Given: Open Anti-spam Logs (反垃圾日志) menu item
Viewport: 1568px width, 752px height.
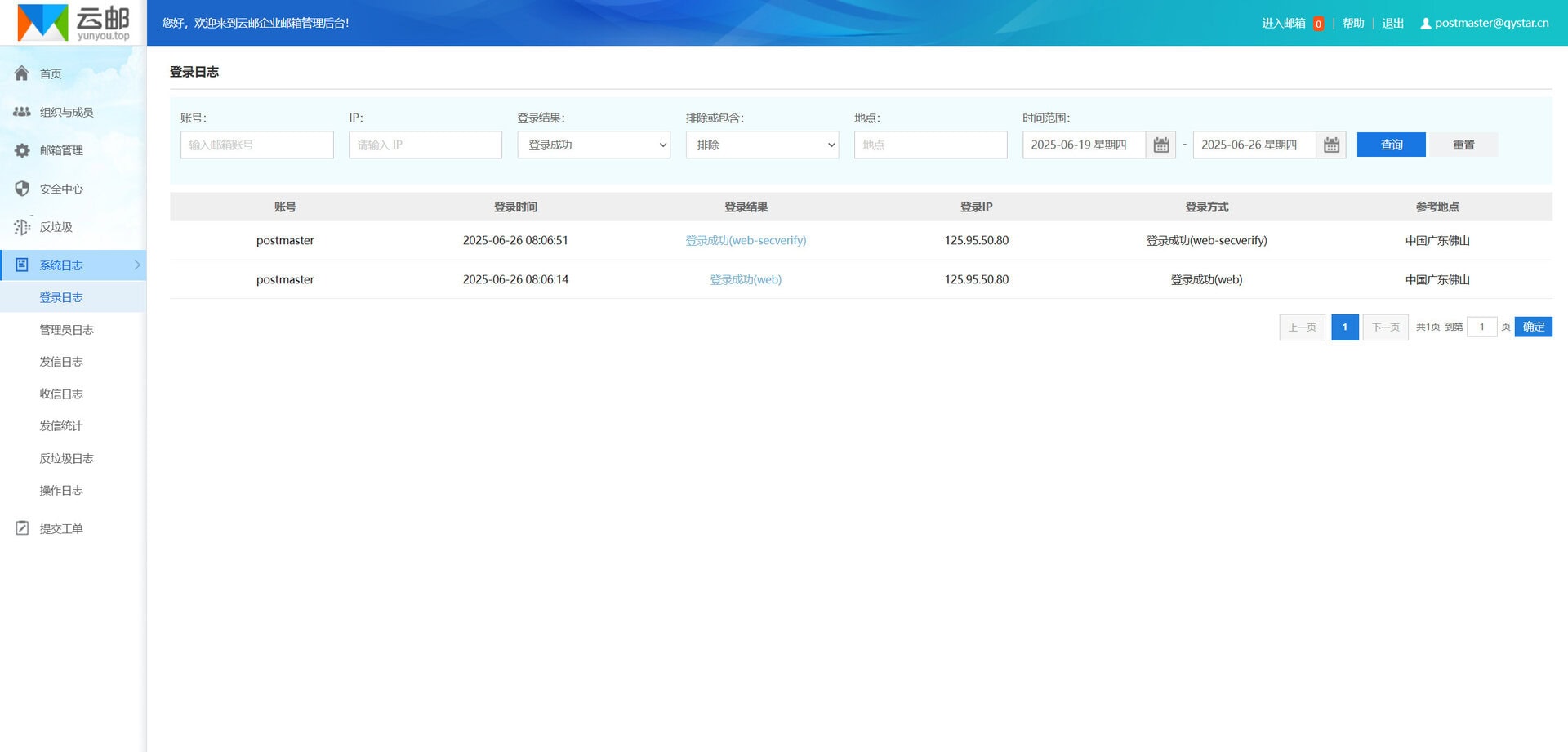Looking at the screenshot, I should tap(67, 459).
